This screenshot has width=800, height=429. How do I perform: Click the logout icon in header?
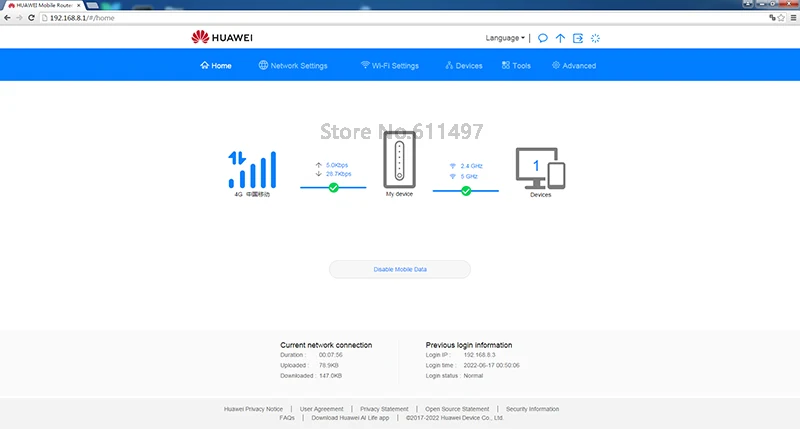(x=578, y=38)
